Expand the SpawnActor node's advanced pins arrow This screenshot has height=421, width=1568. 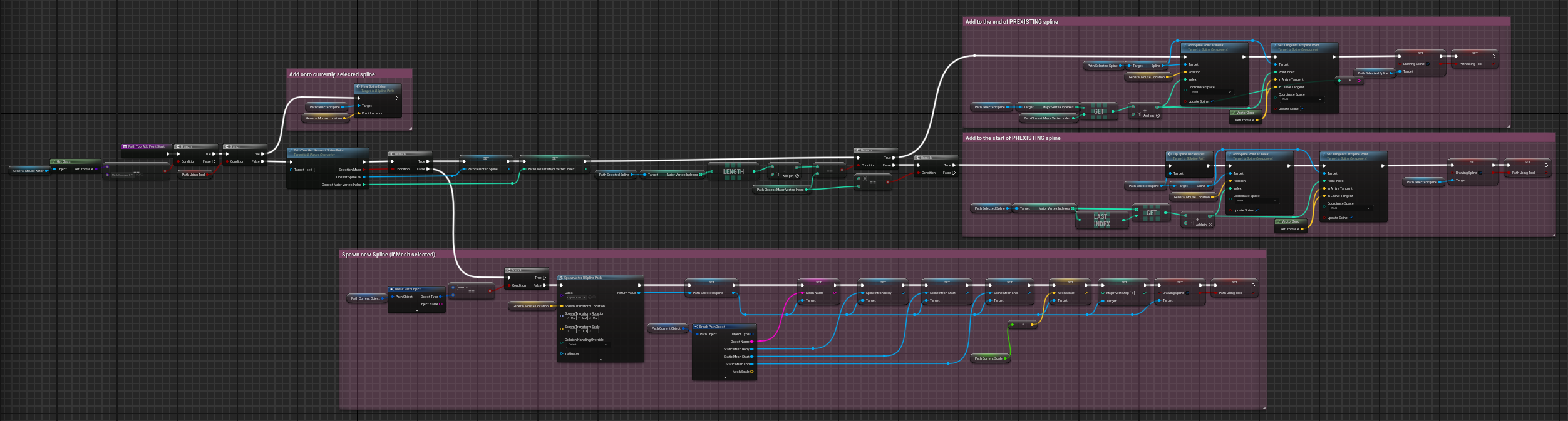point(601,360)
